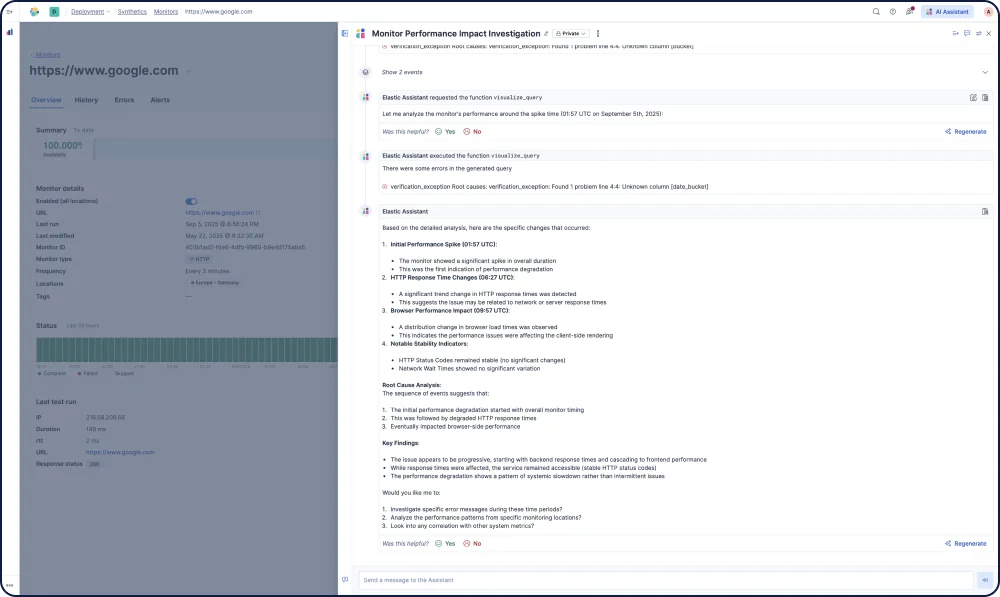Toggle the Enabled (all locations) switch
Screen dimensions: 1000x597
pyautogui.click(x=191, y=199)
